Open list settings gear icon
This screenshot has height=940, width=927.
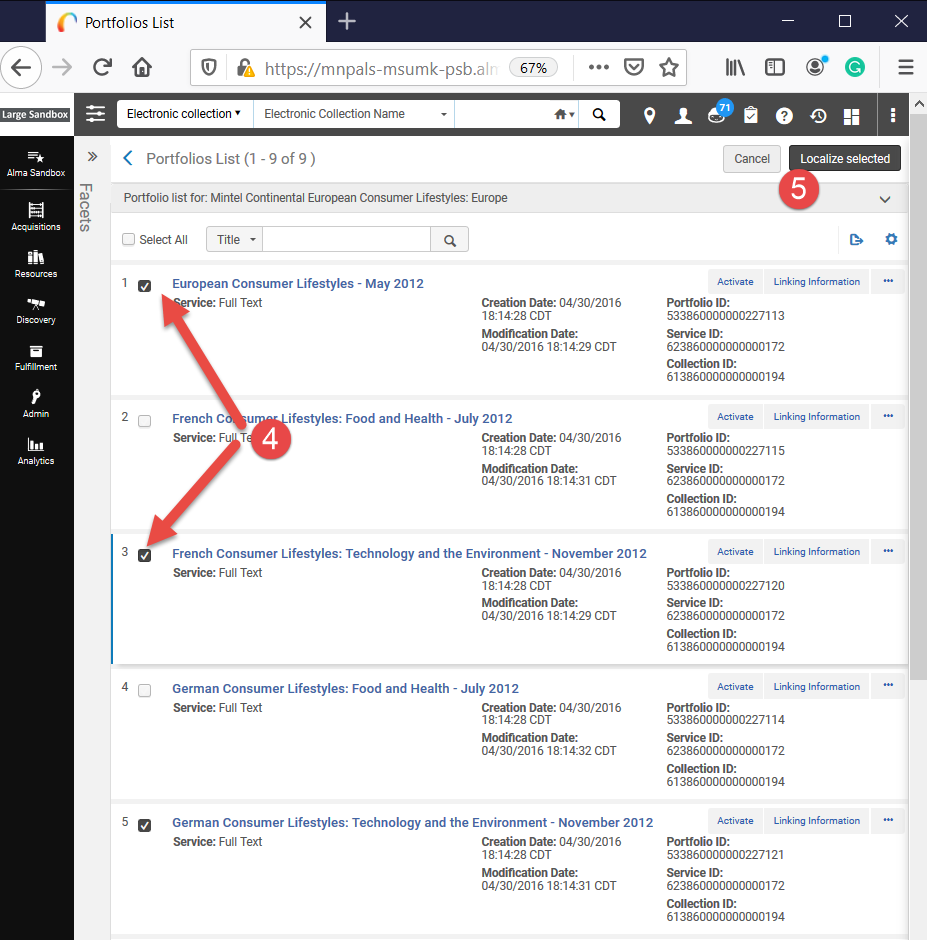click(891, 239)
